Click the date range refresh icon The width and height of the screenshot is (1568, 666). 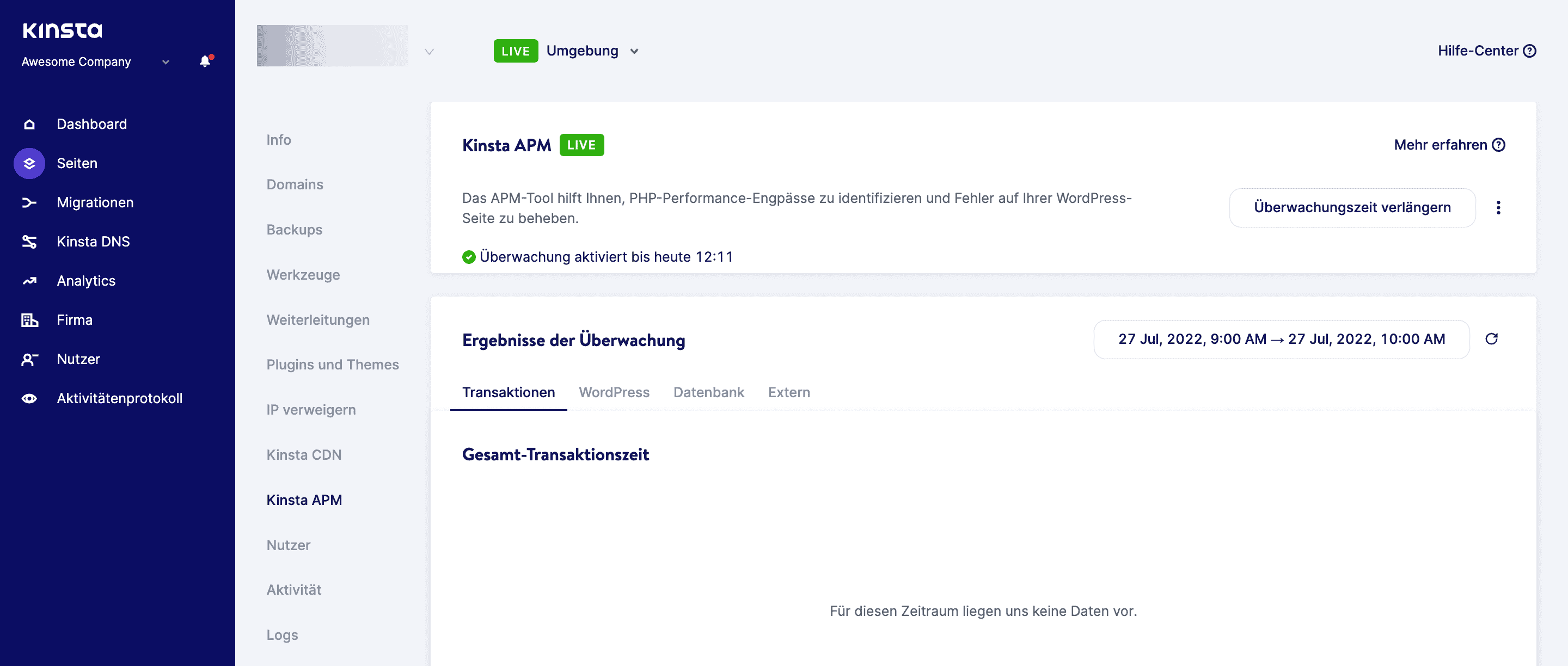click(x=1491, y=338)
